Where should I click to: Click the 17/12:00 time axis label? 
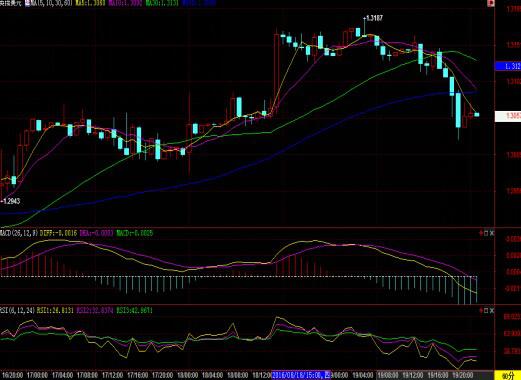click(112, 375)
